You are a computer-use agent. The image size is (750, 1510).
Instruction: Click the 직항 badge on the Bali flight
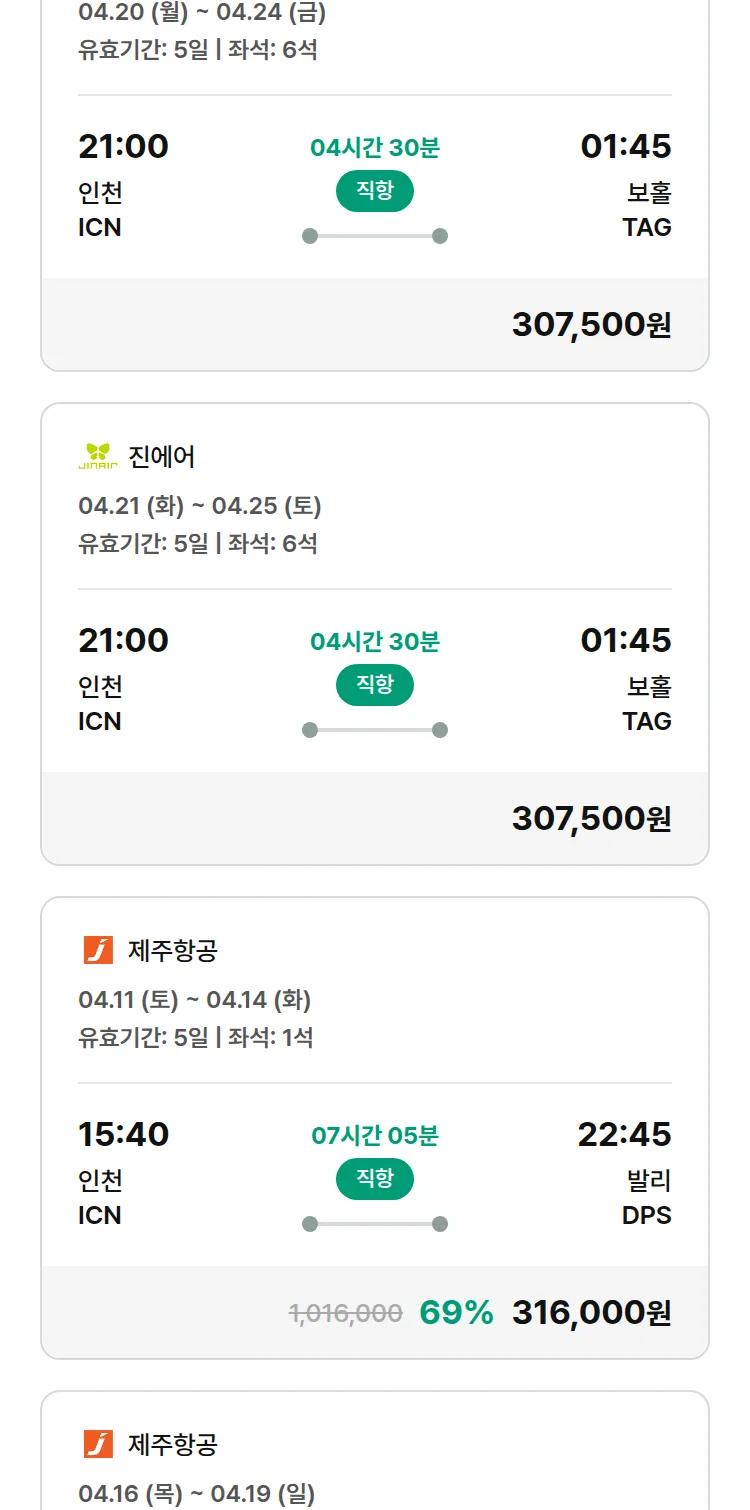pyautogui.click(x=374, y=1179)
